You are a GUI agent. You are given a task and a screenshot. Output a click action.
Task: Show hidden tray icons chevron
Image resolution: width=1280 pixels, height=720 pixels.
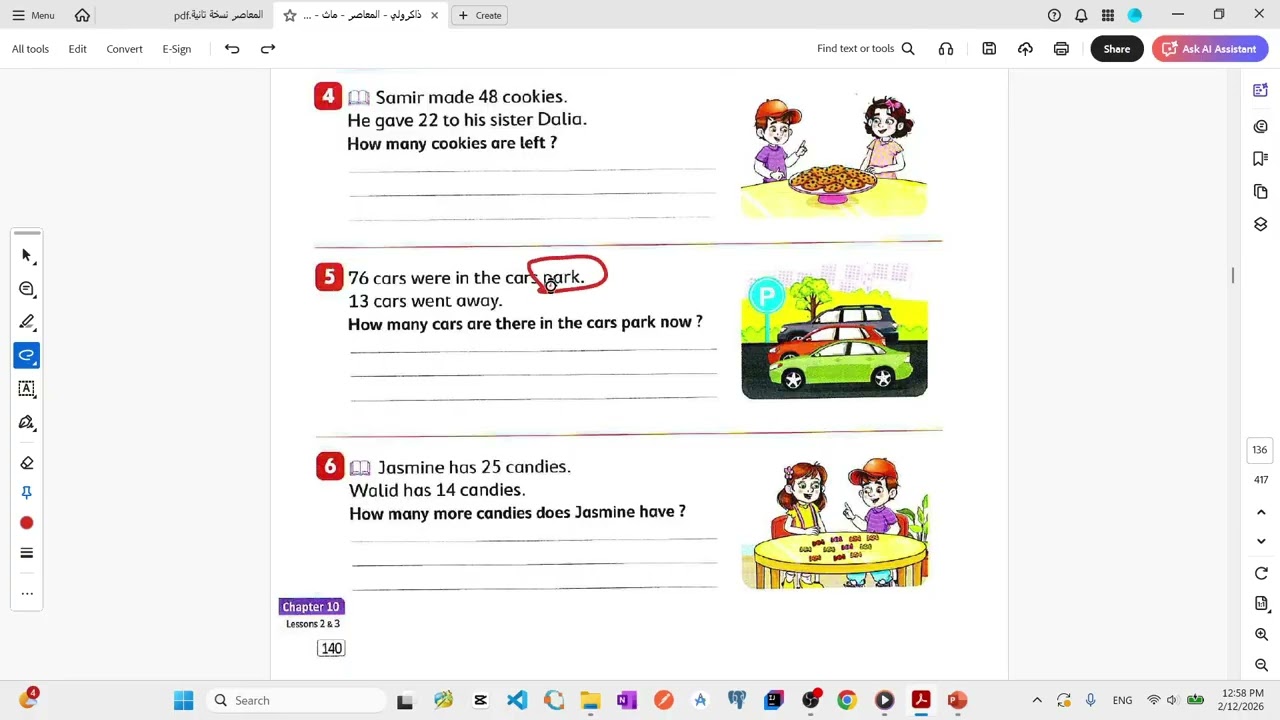pos(1037,700)
